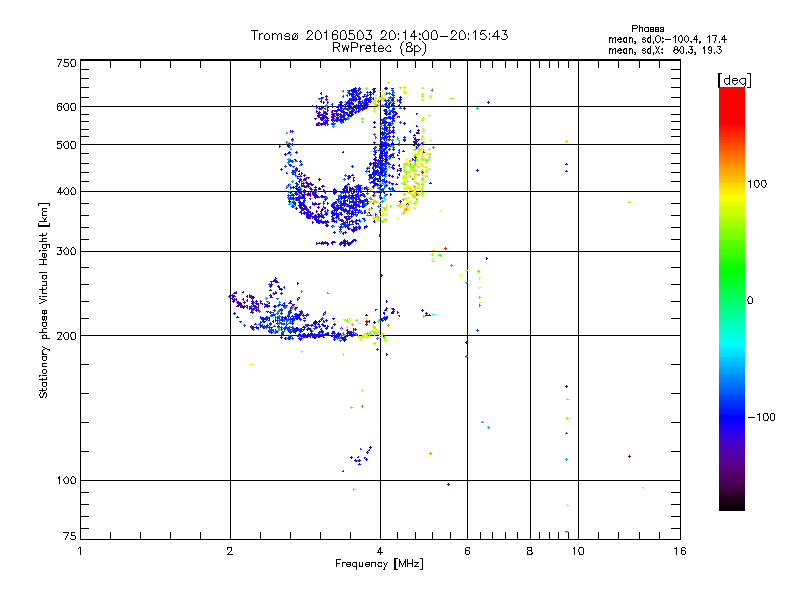Viewport: 800px width, 600px height.
Task: Click the x-axis '6' tick label
Action: (x=467, y=551)
